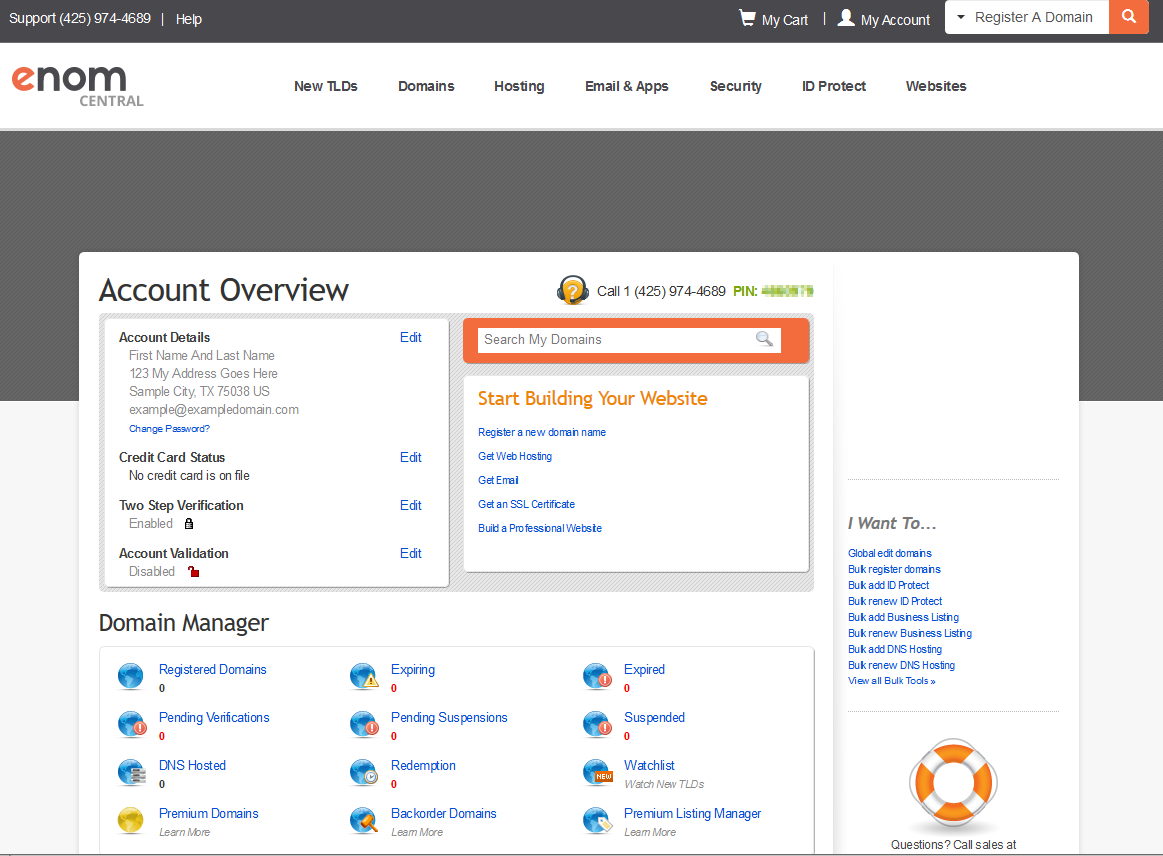Click the headset support help icon
Viewport: 1163px width, 856px height.
pos(573,290)
